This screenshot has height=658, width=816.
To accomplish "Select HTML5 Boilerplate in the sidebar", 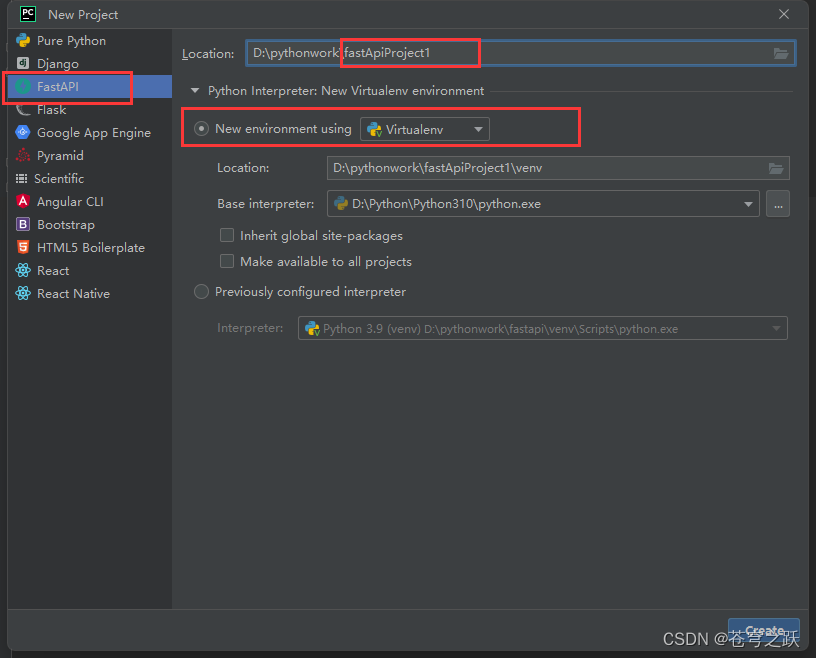I will point(23,247).
